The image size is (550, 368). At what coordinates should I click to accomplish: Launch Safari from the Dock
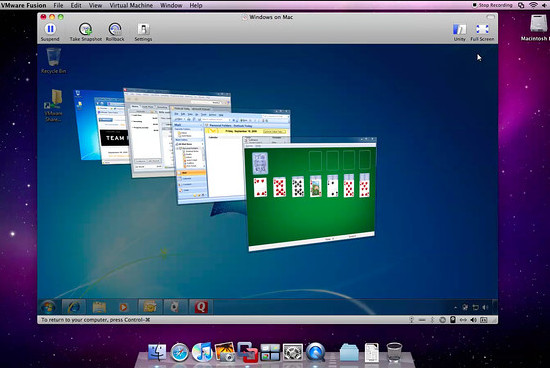coord(179,352)
